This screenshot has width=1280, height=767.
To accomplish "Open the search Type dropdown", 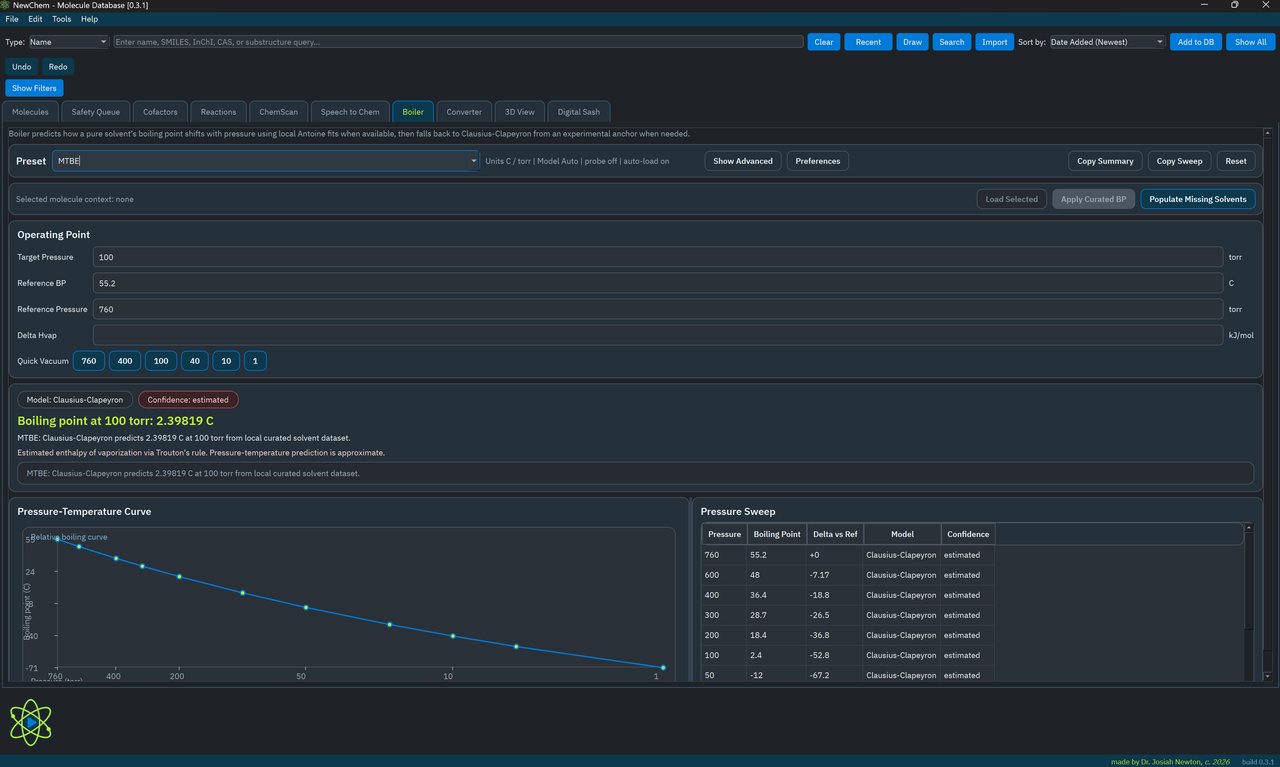I will tap(68, 42).
